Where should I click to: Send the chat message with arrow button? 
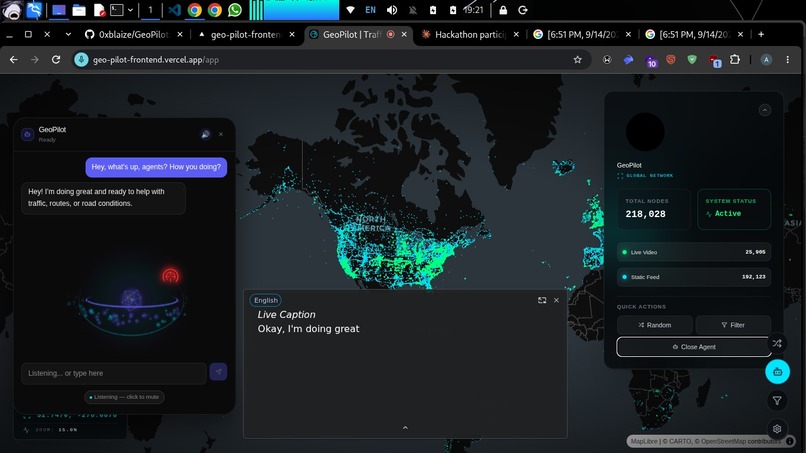[218, 372]
